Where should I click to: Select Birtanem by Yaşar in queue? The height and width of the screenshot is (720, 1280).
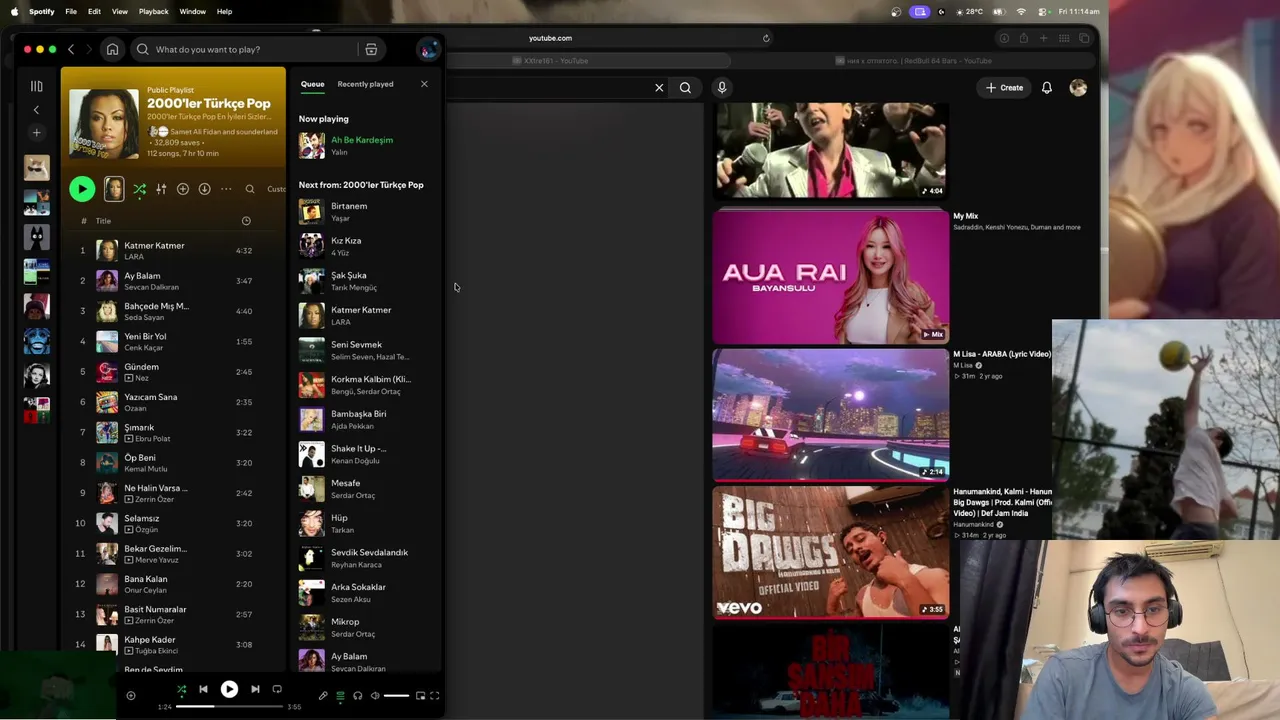pyautogui.click(x=364, y=212)
